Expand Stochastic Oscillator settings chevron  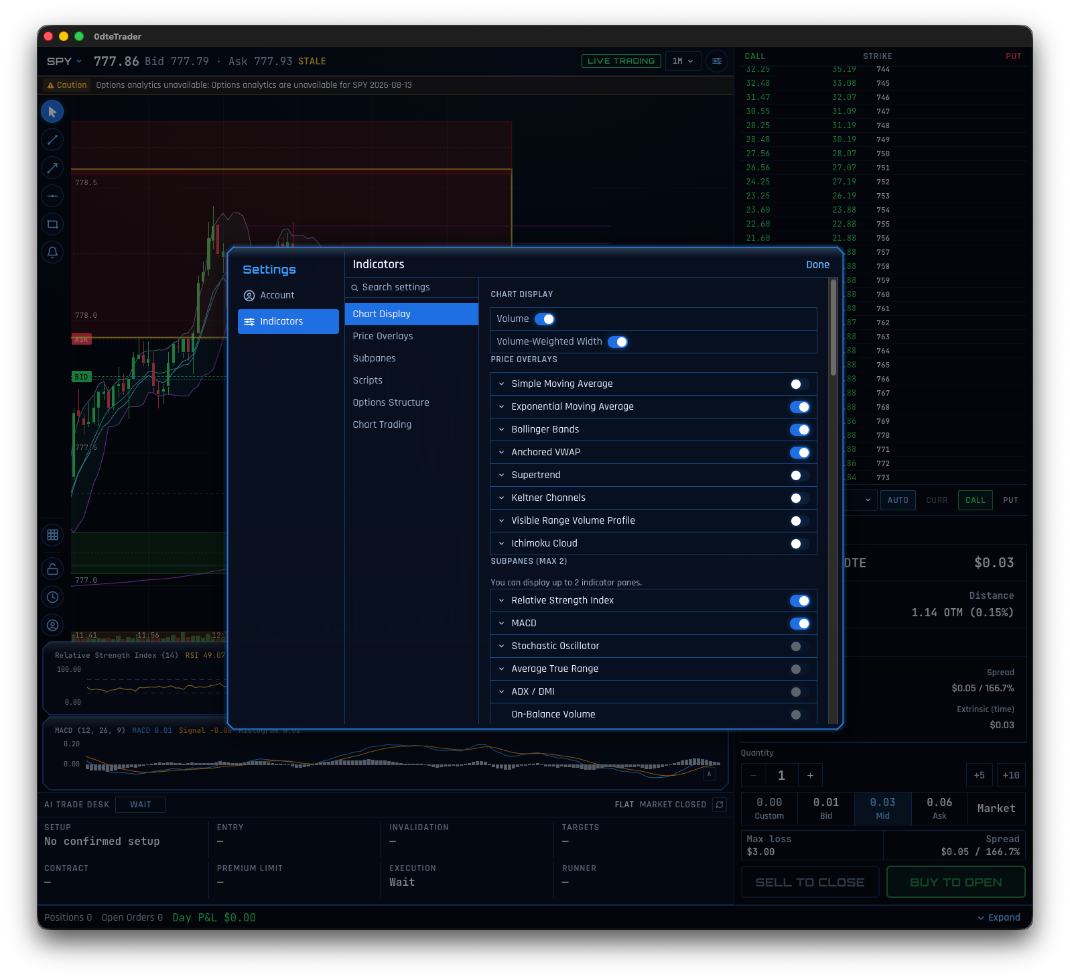click(x=502, y=646)
